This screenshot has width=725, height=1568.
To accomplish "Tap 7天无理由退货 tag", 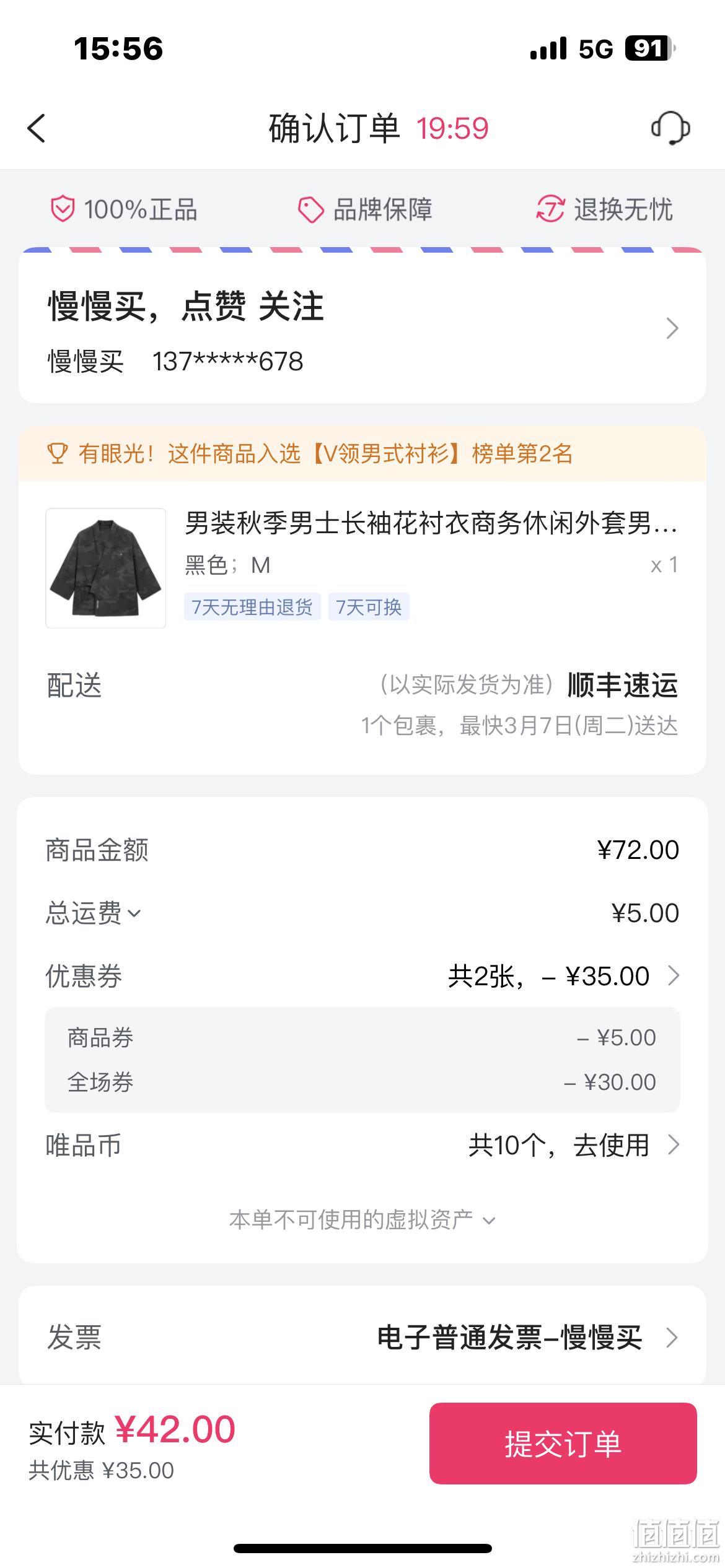I will (252, 607).
